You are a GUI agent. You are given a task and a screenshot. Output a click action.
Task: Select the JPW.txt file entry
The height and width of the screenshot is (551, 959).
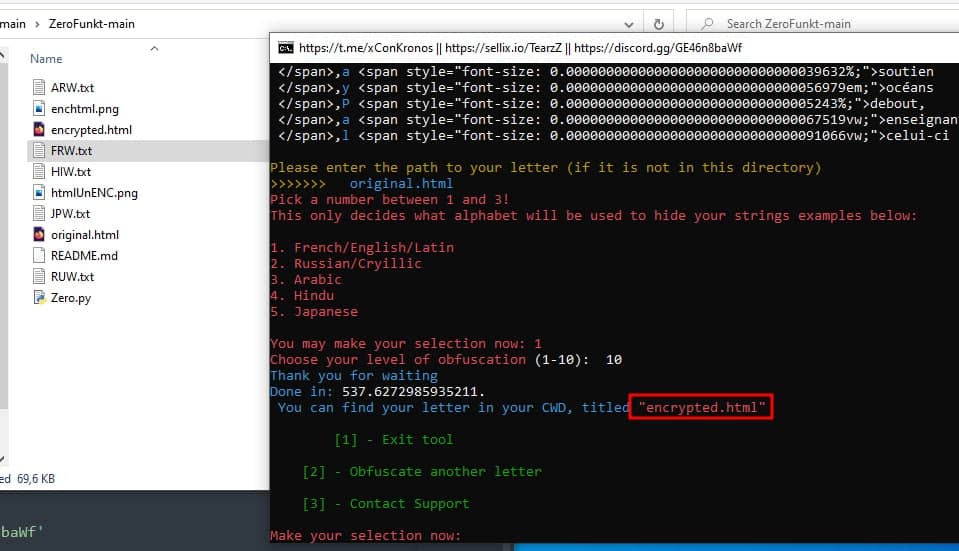coord(70,213)
